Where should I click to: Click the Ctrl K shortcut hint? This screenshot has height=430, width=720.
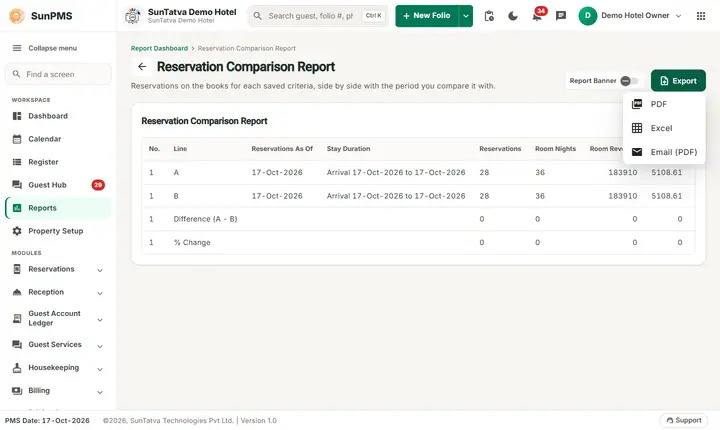point(373,16)
